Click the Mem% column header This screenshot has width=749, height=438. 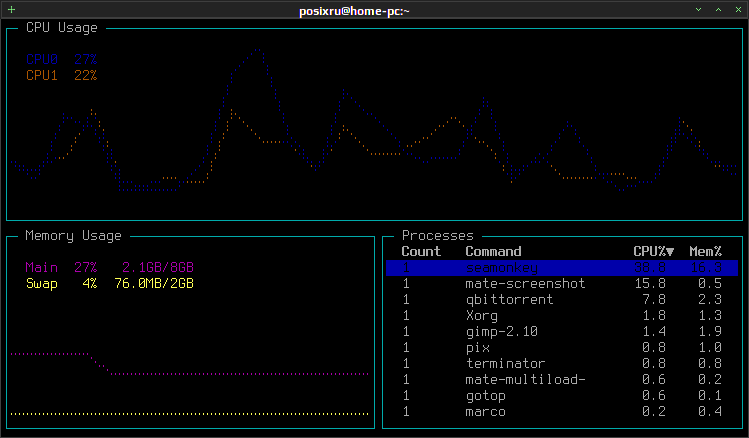pos(706,251)
